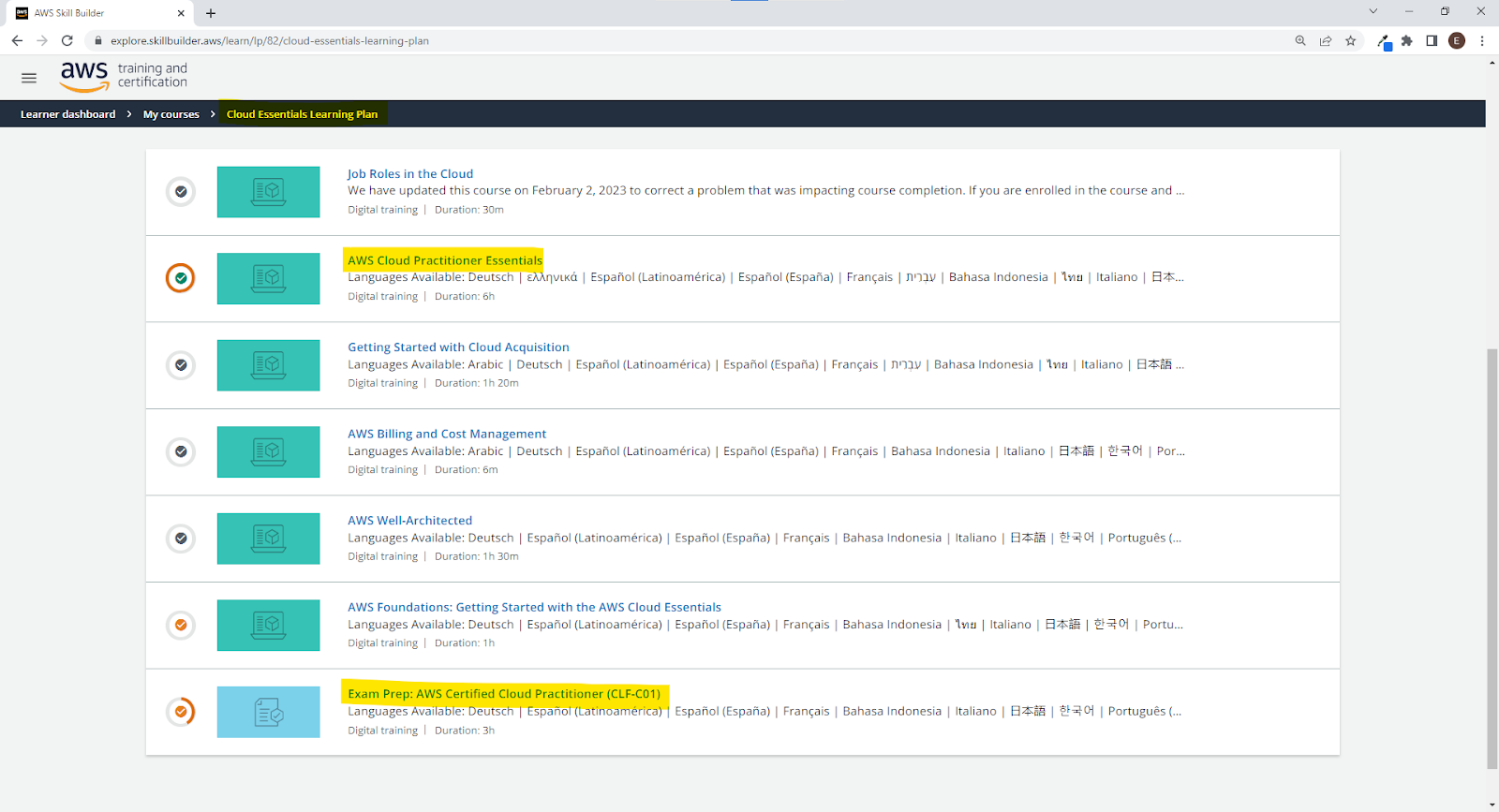Click the tab search chevron in title bar
The height and width of the screenshot is (812, 1499).
1373,11
